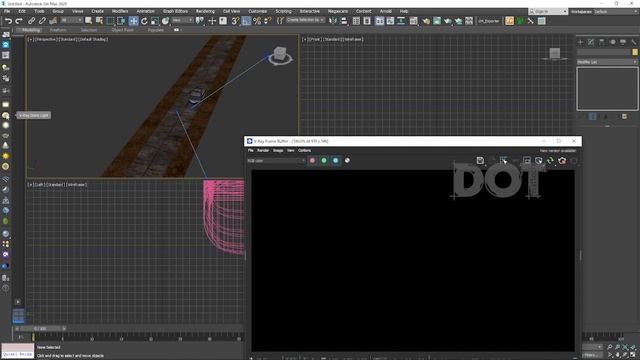
Task: Click the 'New version available' link
Action: coord(558,151)
